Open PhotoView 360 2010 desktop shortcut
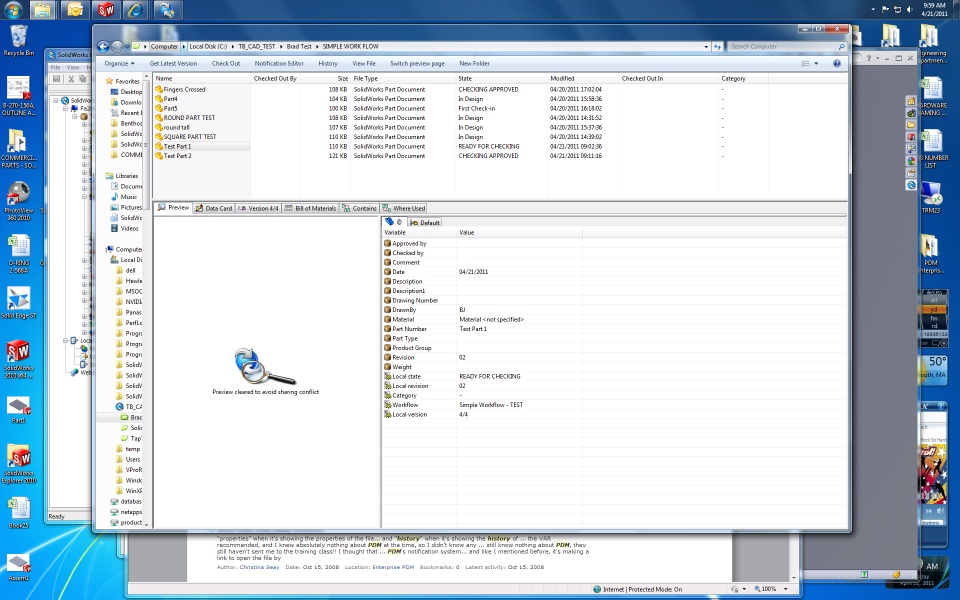This screenshot has height=600, width=960. [x=18, y=201]
